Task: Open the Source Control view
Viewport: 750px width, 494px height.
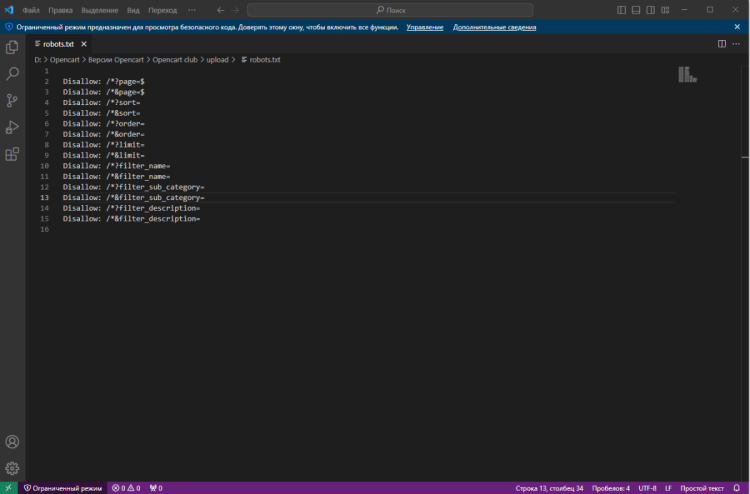Action: click(x=12, y=100)
